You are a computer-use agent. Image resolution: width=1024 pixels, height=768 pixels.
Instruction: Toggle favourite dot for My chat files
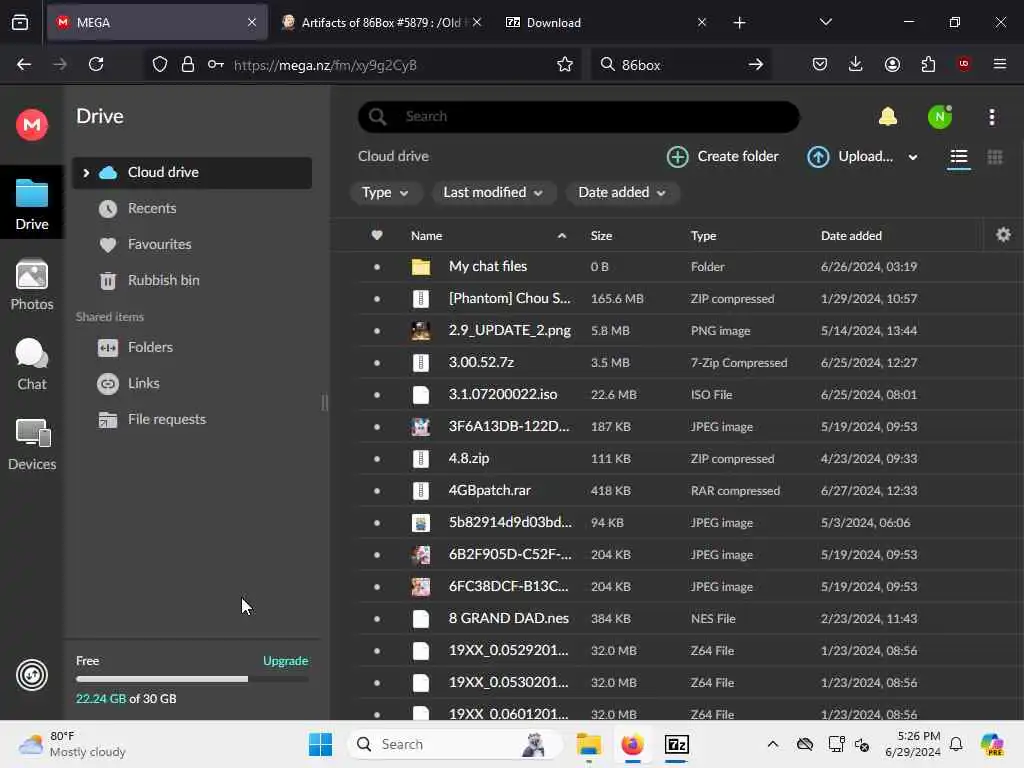coord(377,266)
